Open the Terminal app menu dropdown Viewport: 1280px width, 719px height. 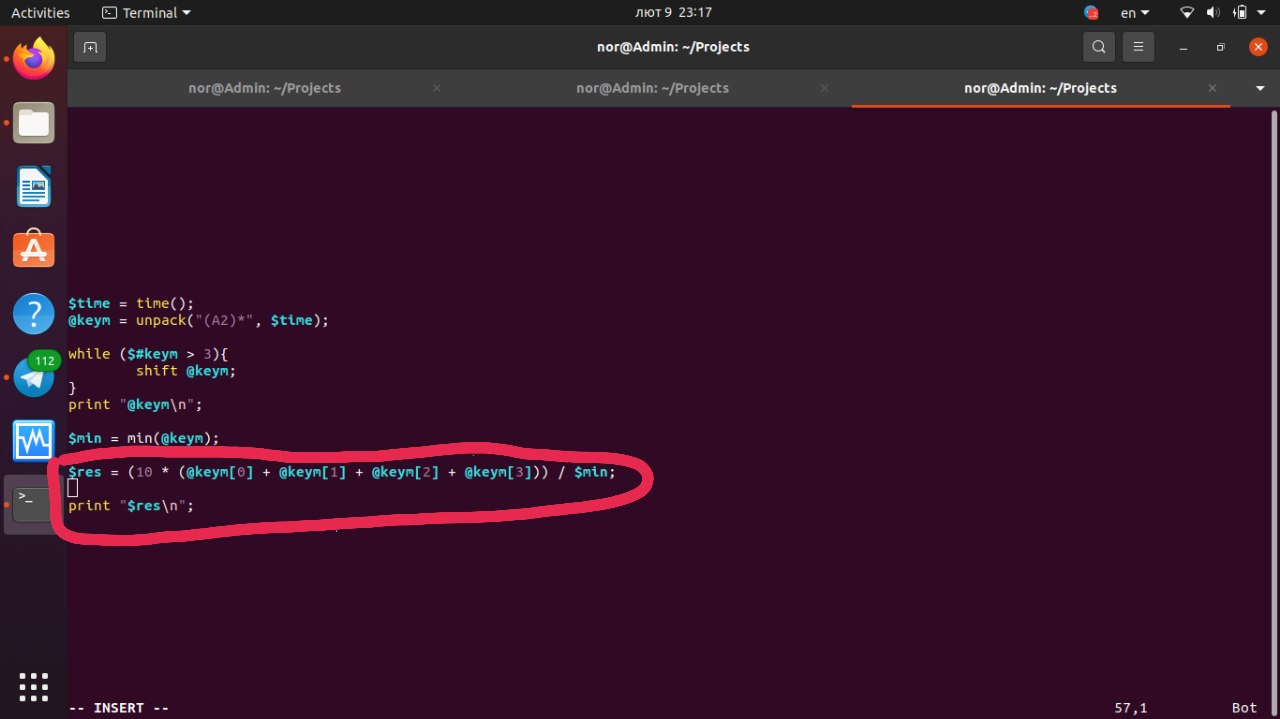(147, 13)
